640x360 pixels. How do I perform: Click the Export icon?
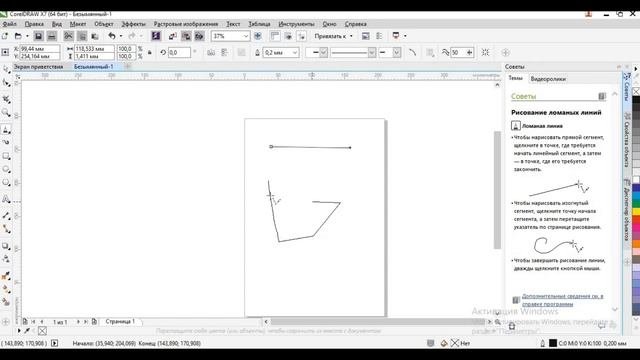(x=186, y=36)
